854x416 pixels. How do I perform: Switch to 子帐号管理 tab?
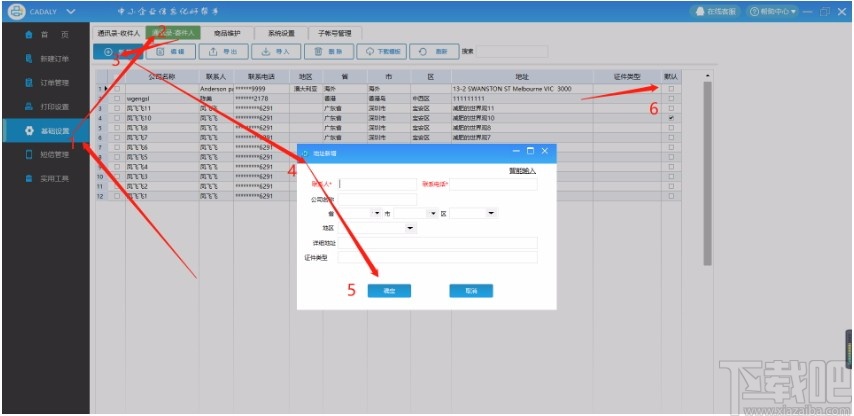tap(335, 33)
